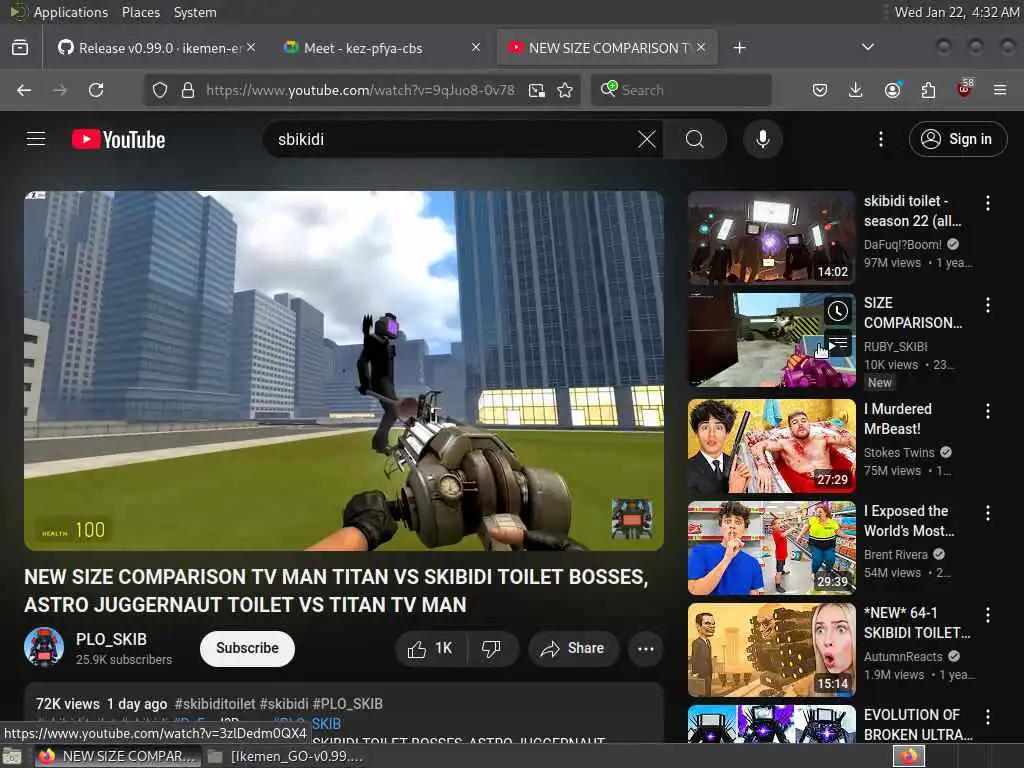
Task: Open the Places menu
Action: [141, 12]
